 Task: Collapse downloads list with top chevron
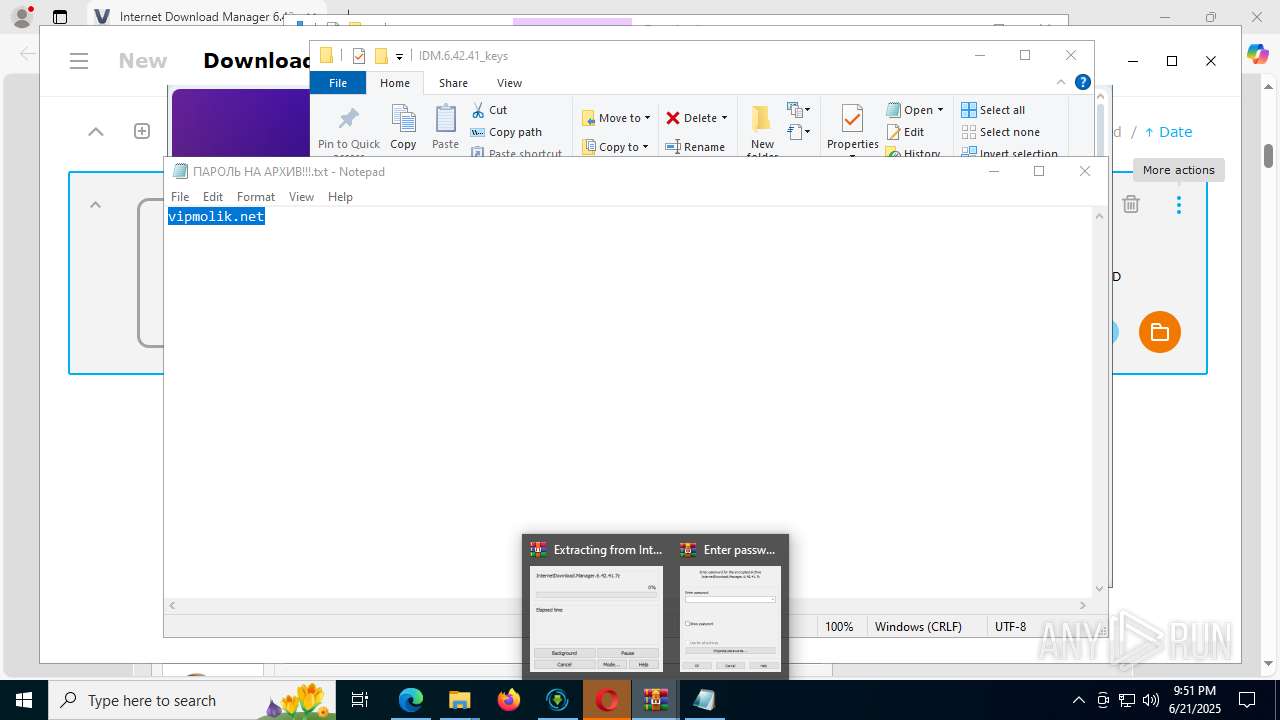tap(96, 131)
